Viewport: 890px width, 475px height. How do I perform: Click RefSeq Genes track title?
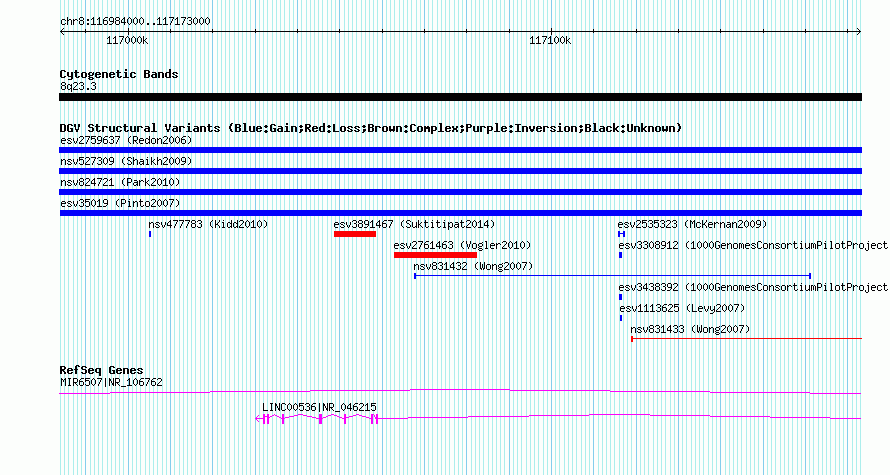[101, 369]
